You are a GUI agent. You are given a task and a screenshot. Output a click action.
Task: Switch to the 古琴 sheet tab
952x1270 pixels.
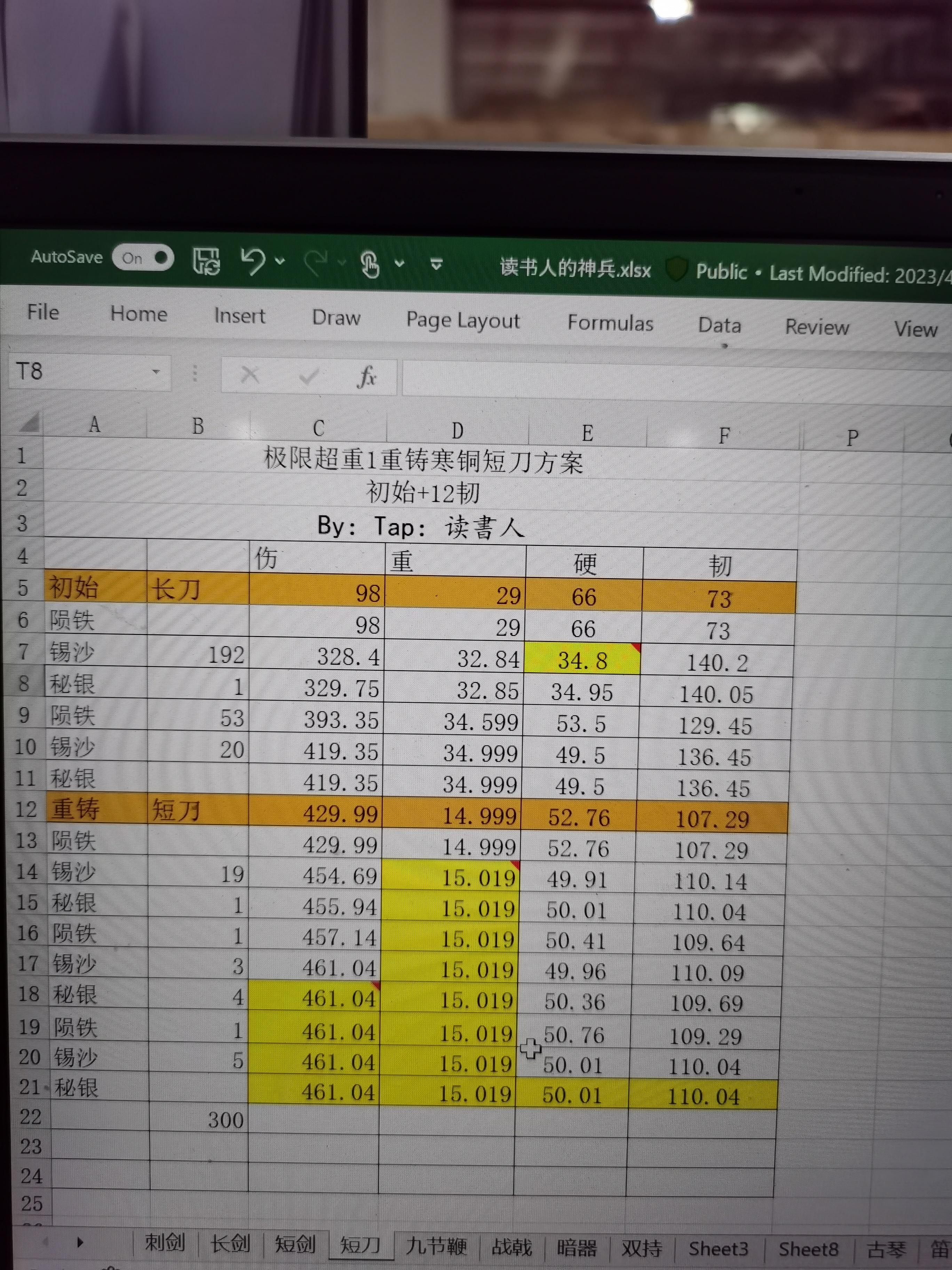(887, 1250)
